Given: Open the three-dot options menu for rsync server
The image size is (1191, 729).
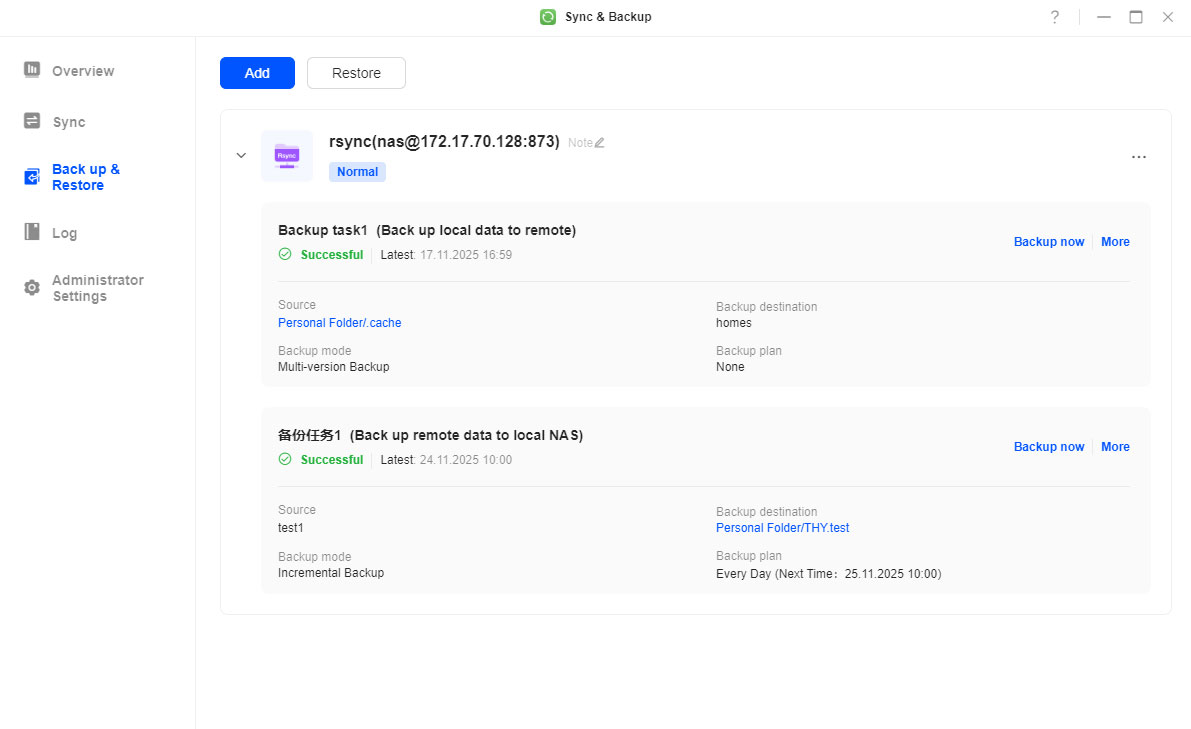Looking at the screenshot, I should 1138,157.
